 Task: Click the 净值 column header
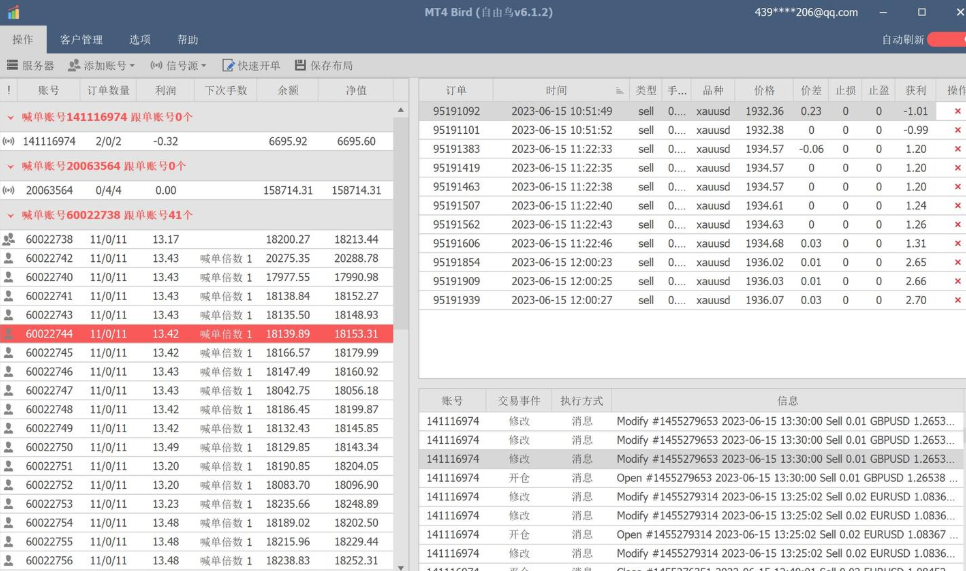tap(356, 90)
